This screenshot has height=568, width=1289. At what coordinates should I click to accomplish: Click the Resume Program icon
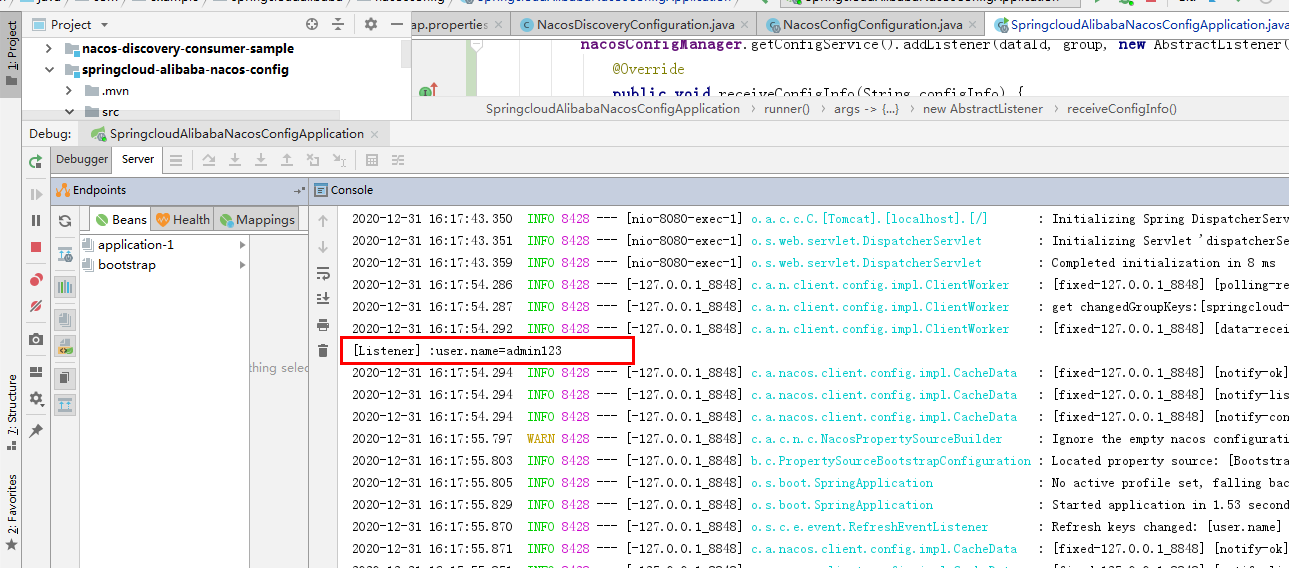(36, 194)
